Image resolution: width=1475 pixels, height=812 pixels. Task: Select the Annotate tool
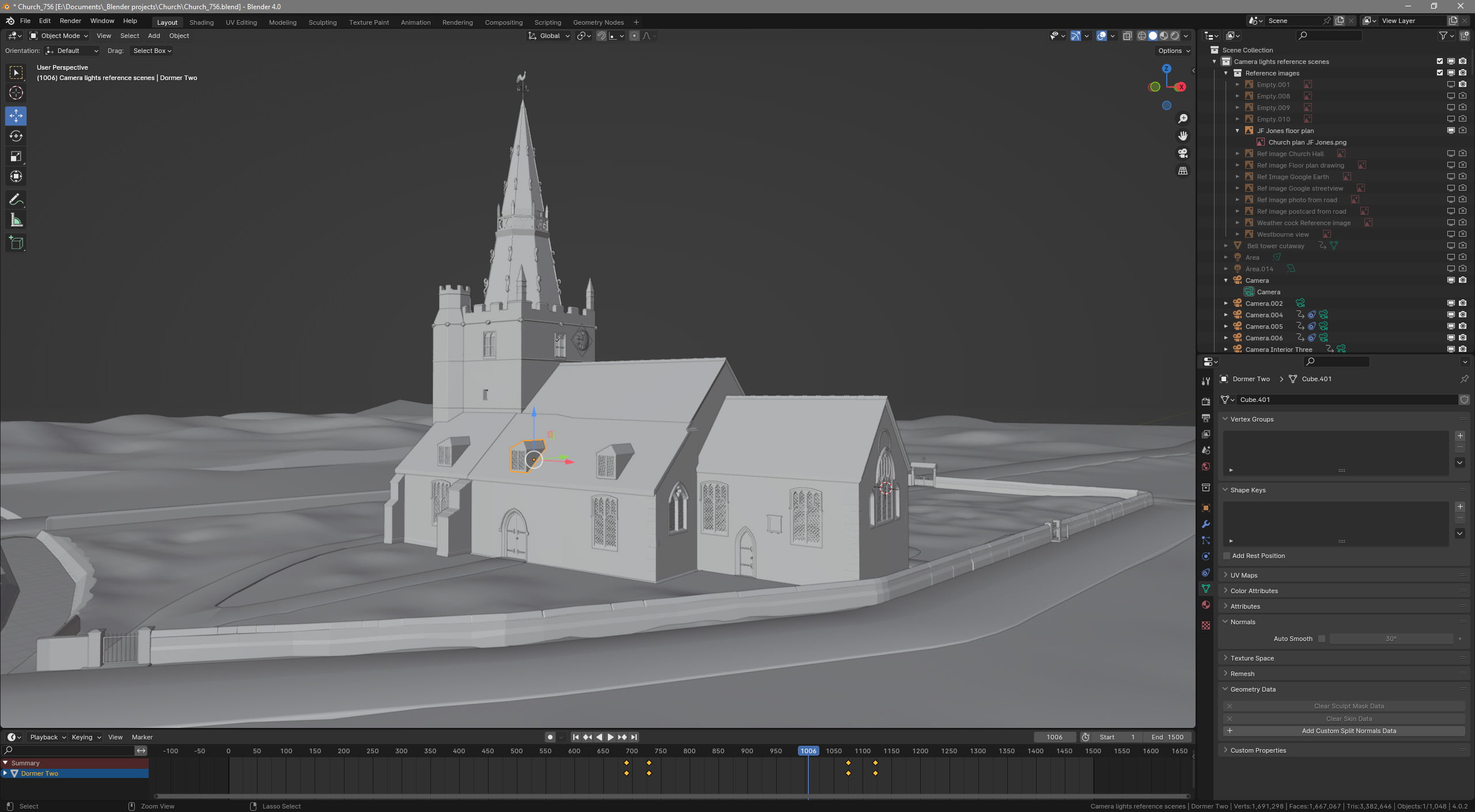pos(16,200)
